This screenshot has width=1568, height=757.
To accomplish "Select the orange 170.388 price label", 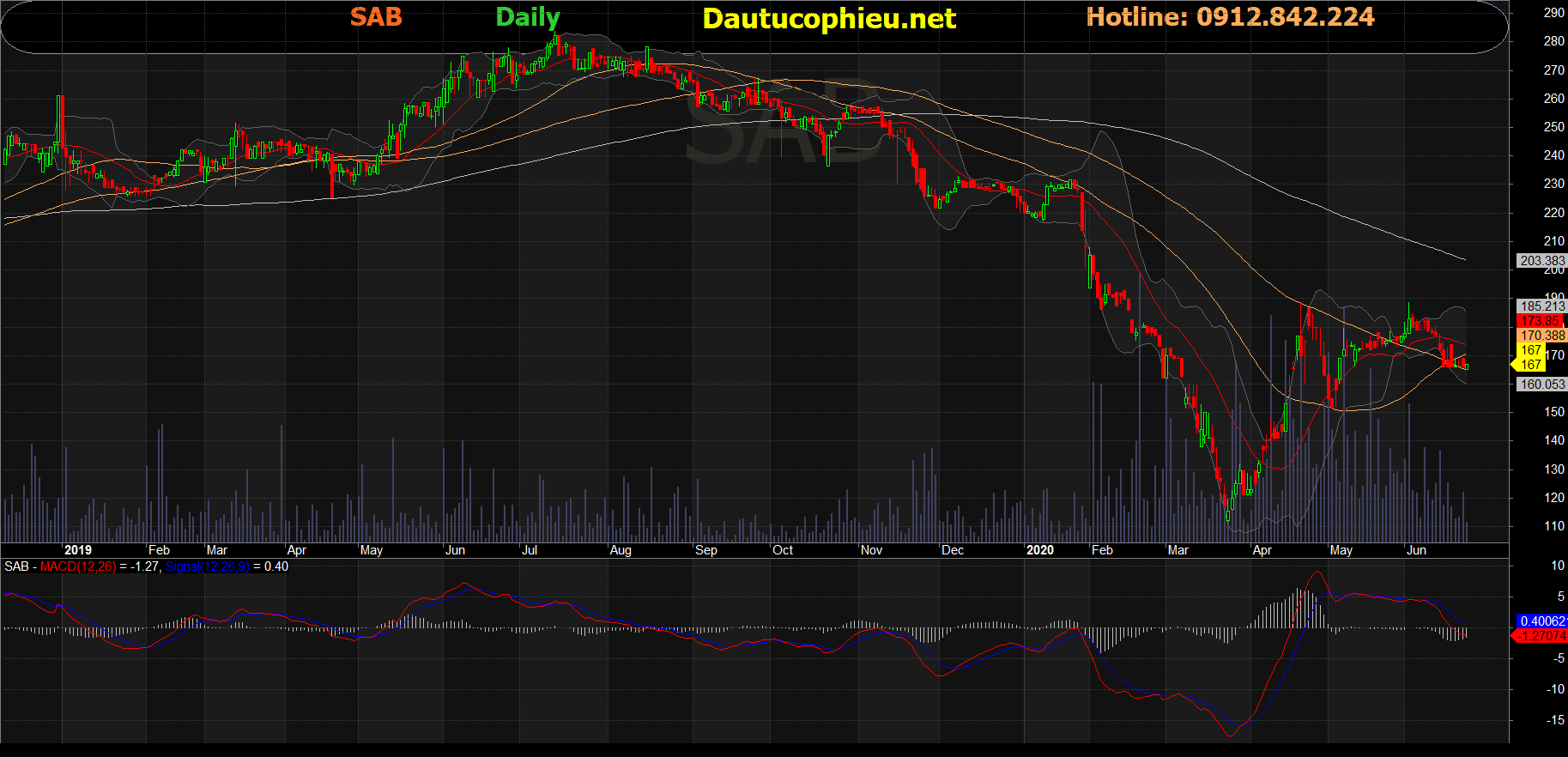I will (1541, 336).
